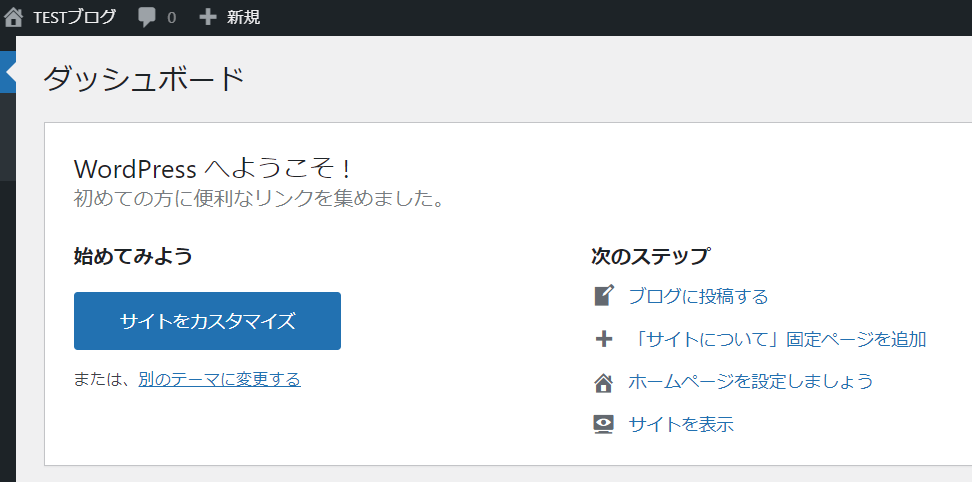This screenshot has height=482, width=972.
Task: Click the comments speech bubble icon
Action: coord(147,18)
